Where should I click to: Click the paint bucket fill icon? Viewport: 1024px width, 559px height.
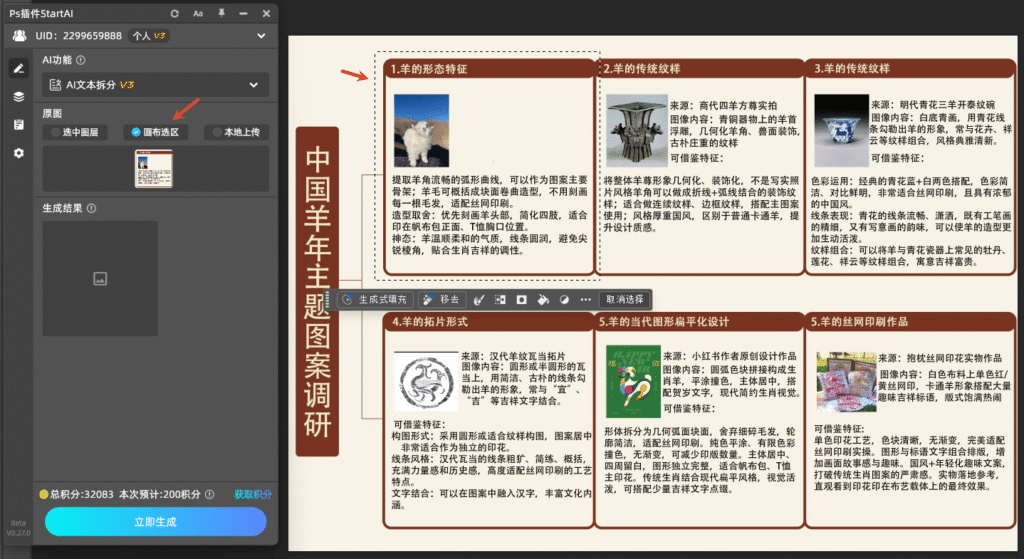543,300
